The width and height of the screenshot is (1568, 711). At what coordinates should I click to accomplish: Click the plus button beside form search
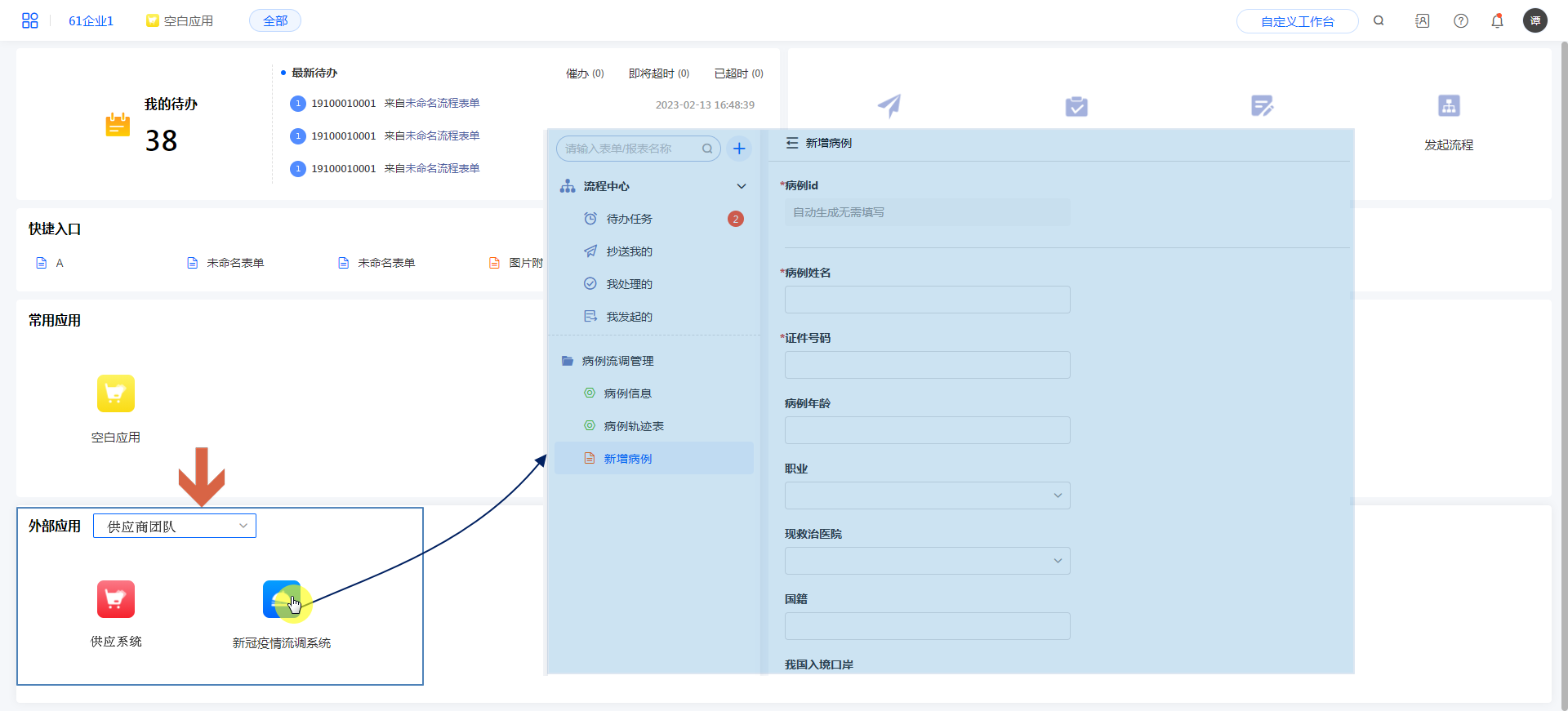pyautogui.click(x=739, y=149)
